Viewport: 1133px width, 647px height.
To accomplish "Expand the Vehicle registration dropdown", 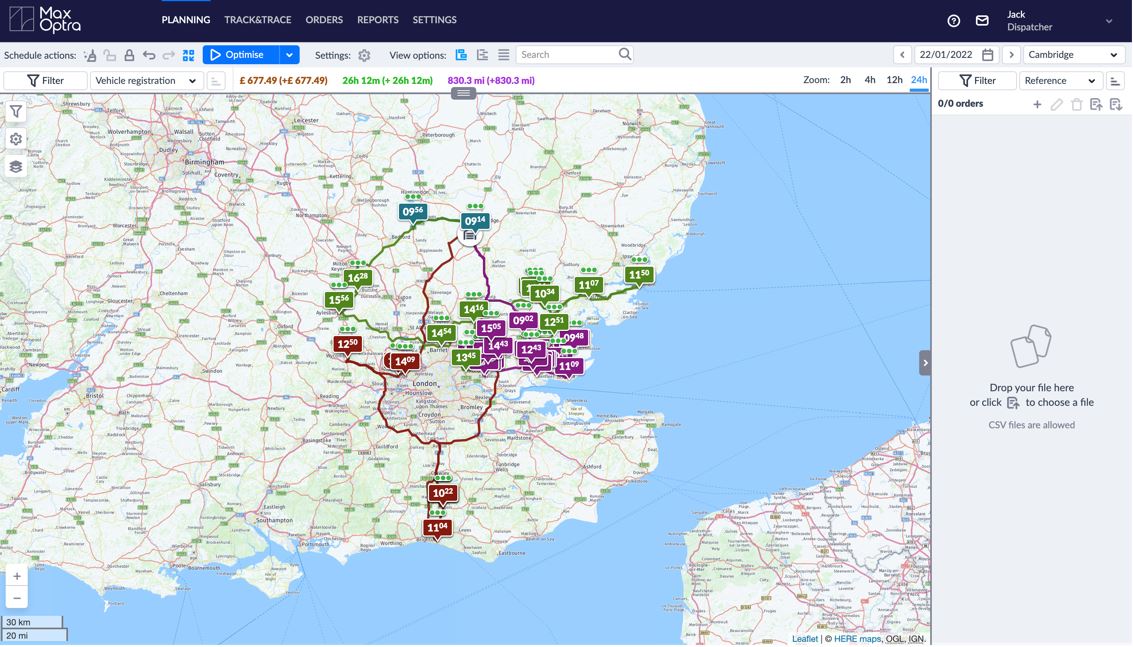I will click(x=146, y=81).
